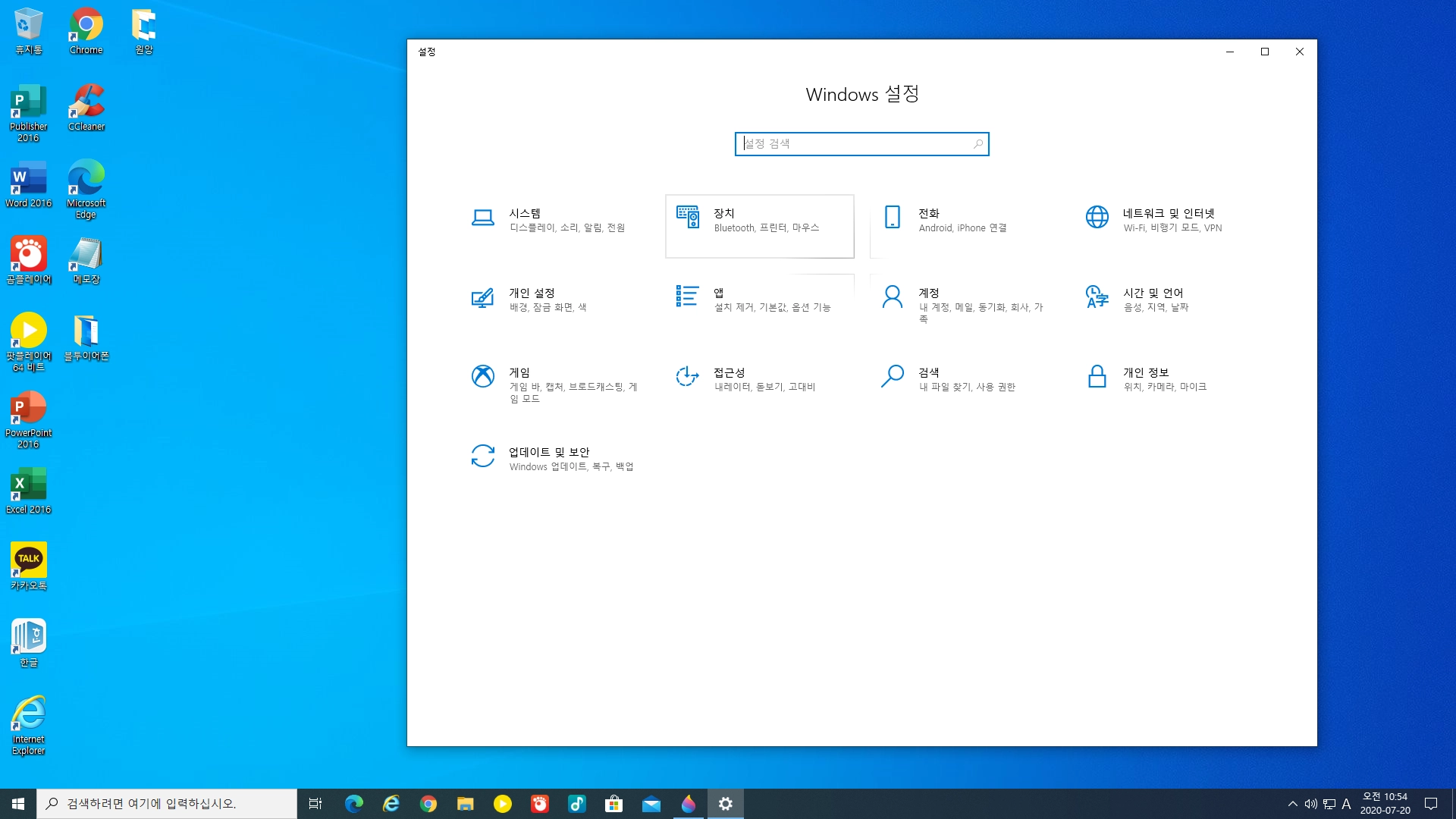The image size is (1456, 819).
Task: Show hidden system tray icons chevron
Action: point(1293,804)
